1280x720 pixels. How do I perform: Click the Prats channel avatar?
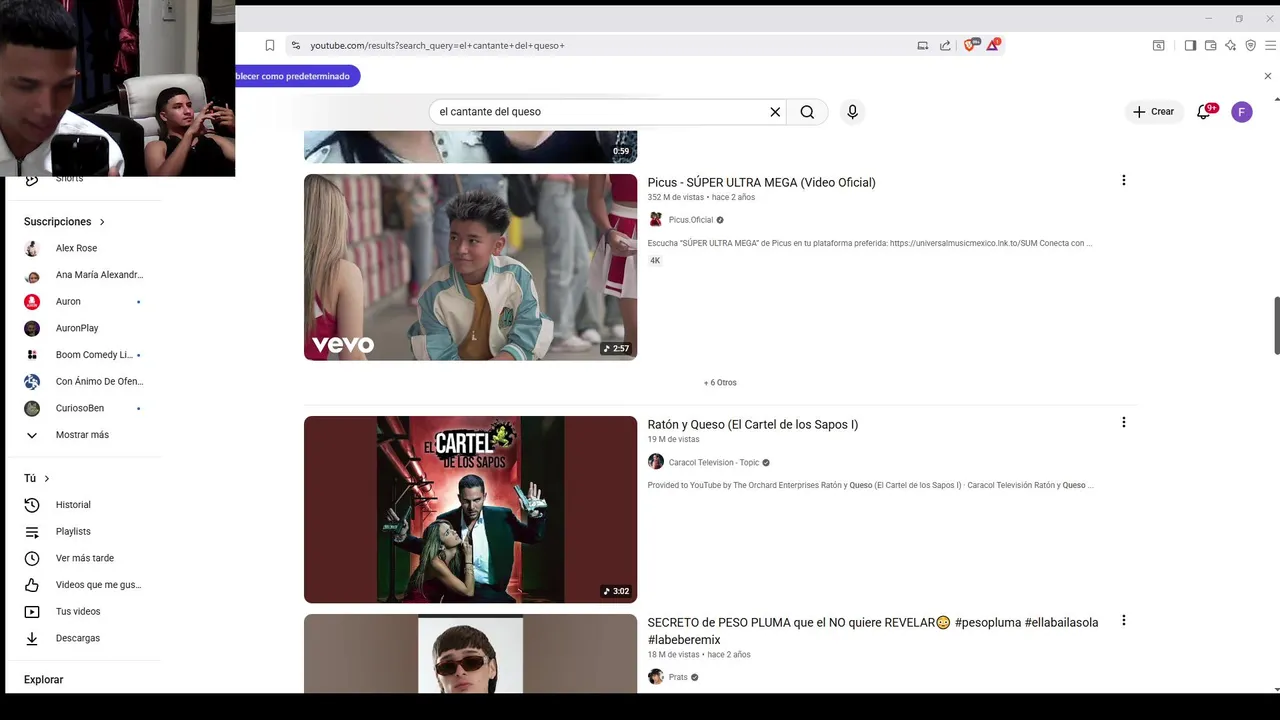pos(656,677)
